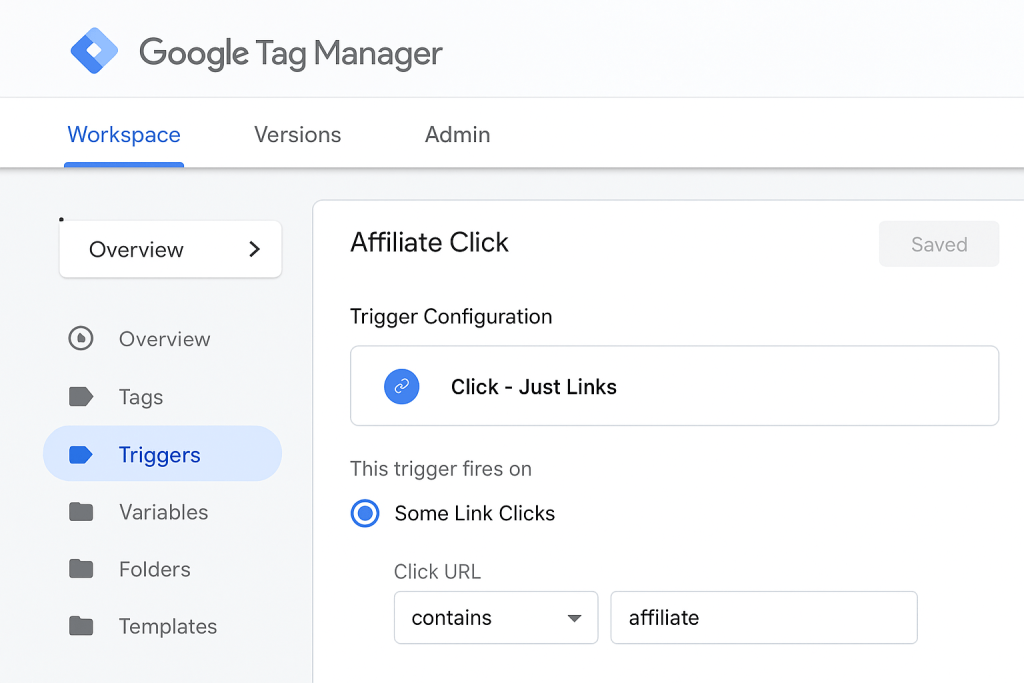Click the 'This trigger fires on' text

(x=441, y=469)
